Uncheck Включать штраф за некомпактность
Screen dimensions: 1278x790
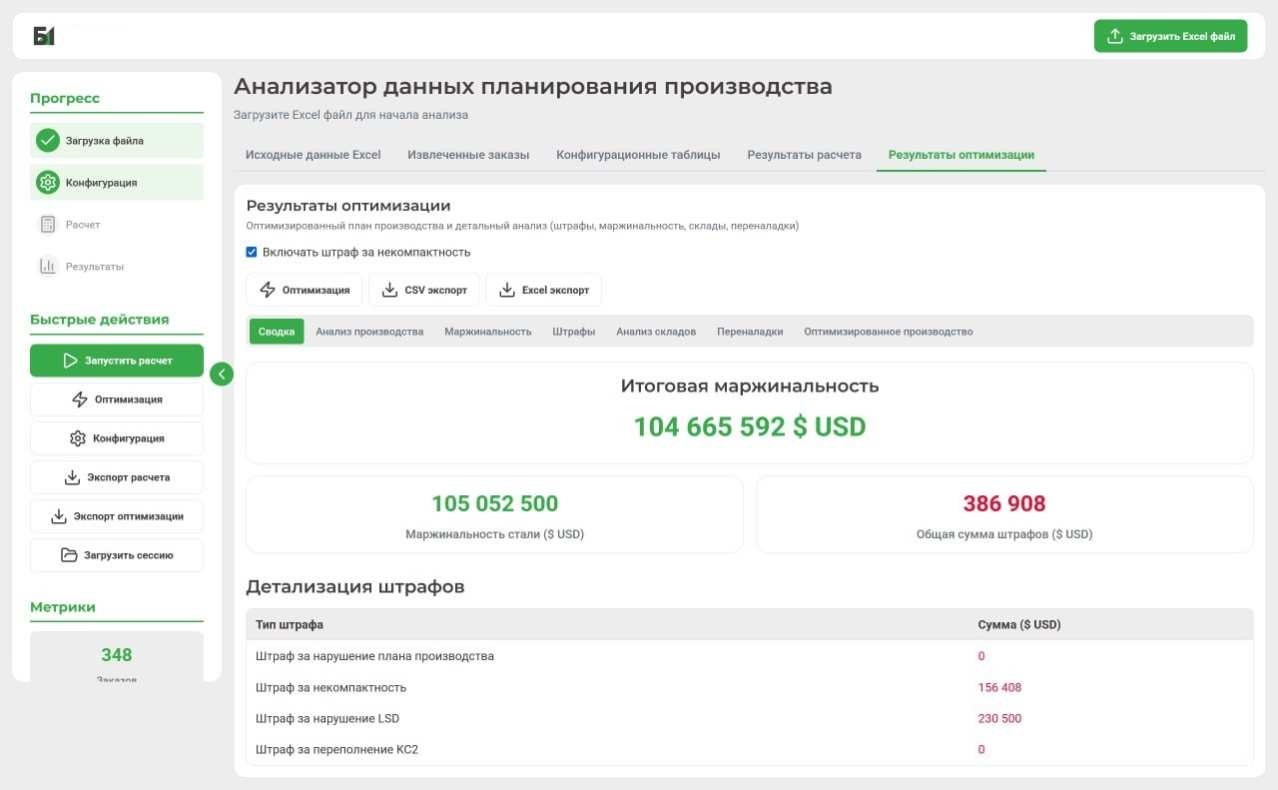coord(250,251)
